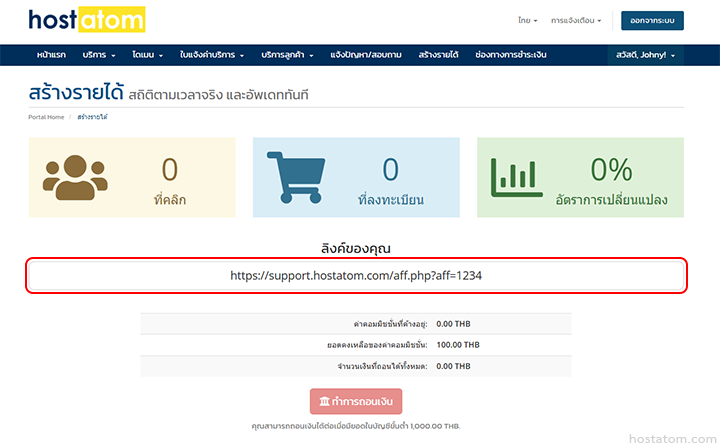Expand the สวัสดี, Johnny! account menu
Image resolution: width=720 pixels, height=446 pixels.
(x=645, y=55)
